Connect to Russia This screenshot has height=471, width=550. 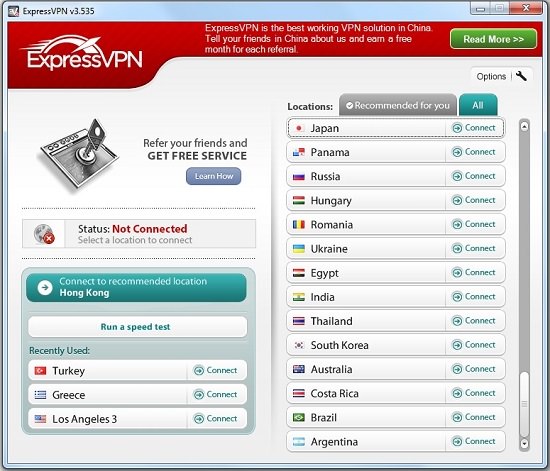coord(474,176)
